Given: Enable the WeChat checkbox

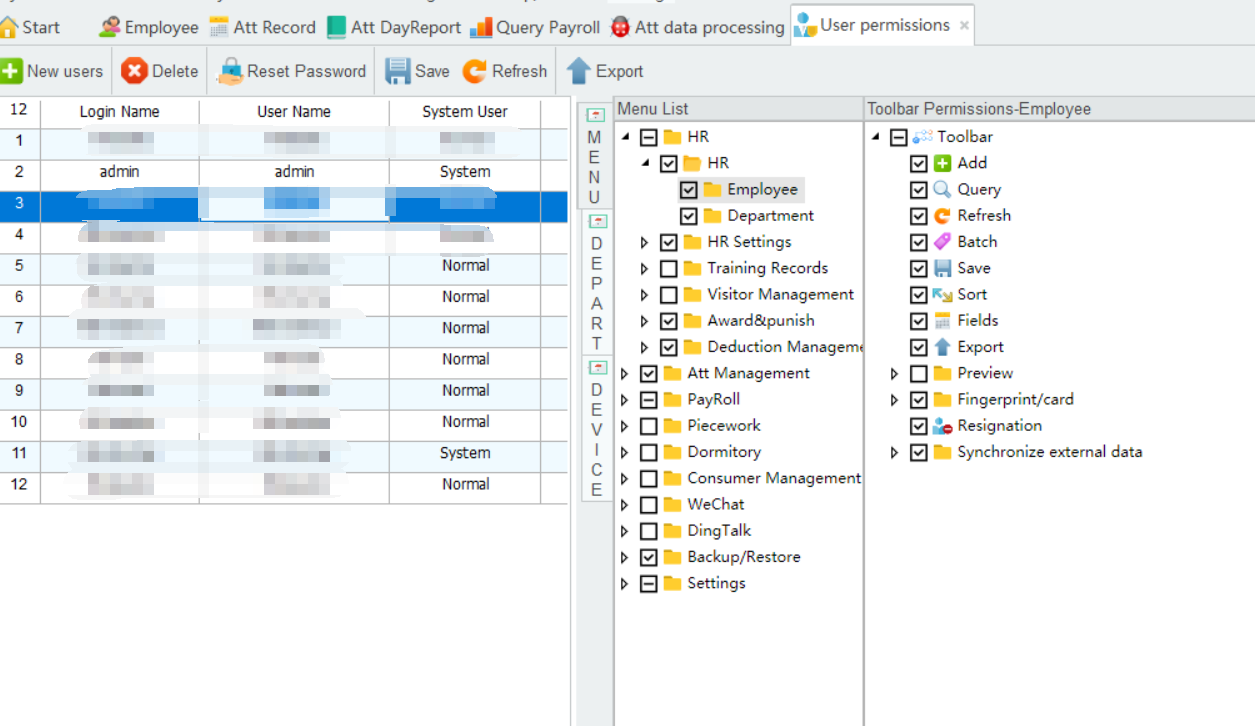Looking at the screenshot, I should 648,505.
